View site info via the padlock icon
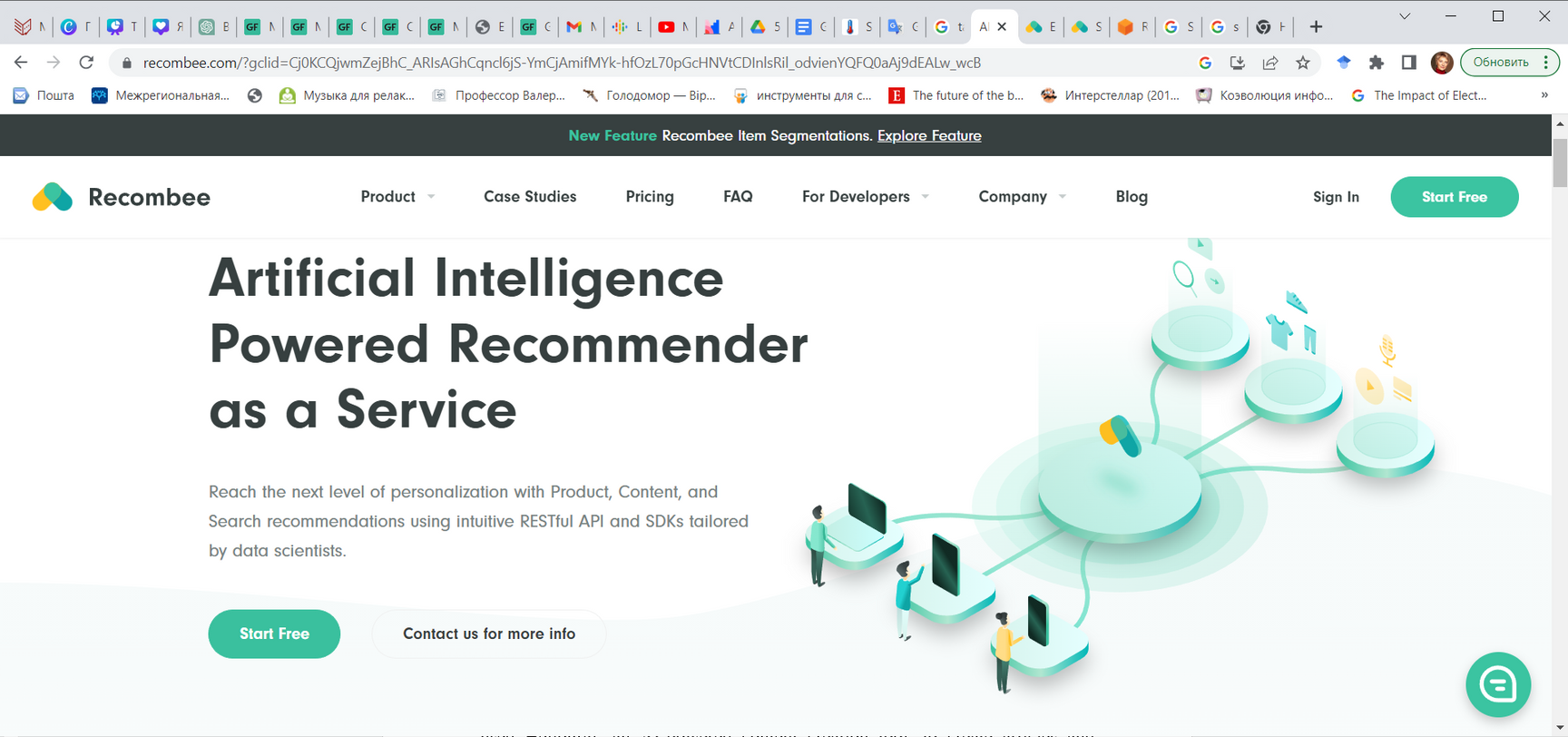 tap(127, 63)
